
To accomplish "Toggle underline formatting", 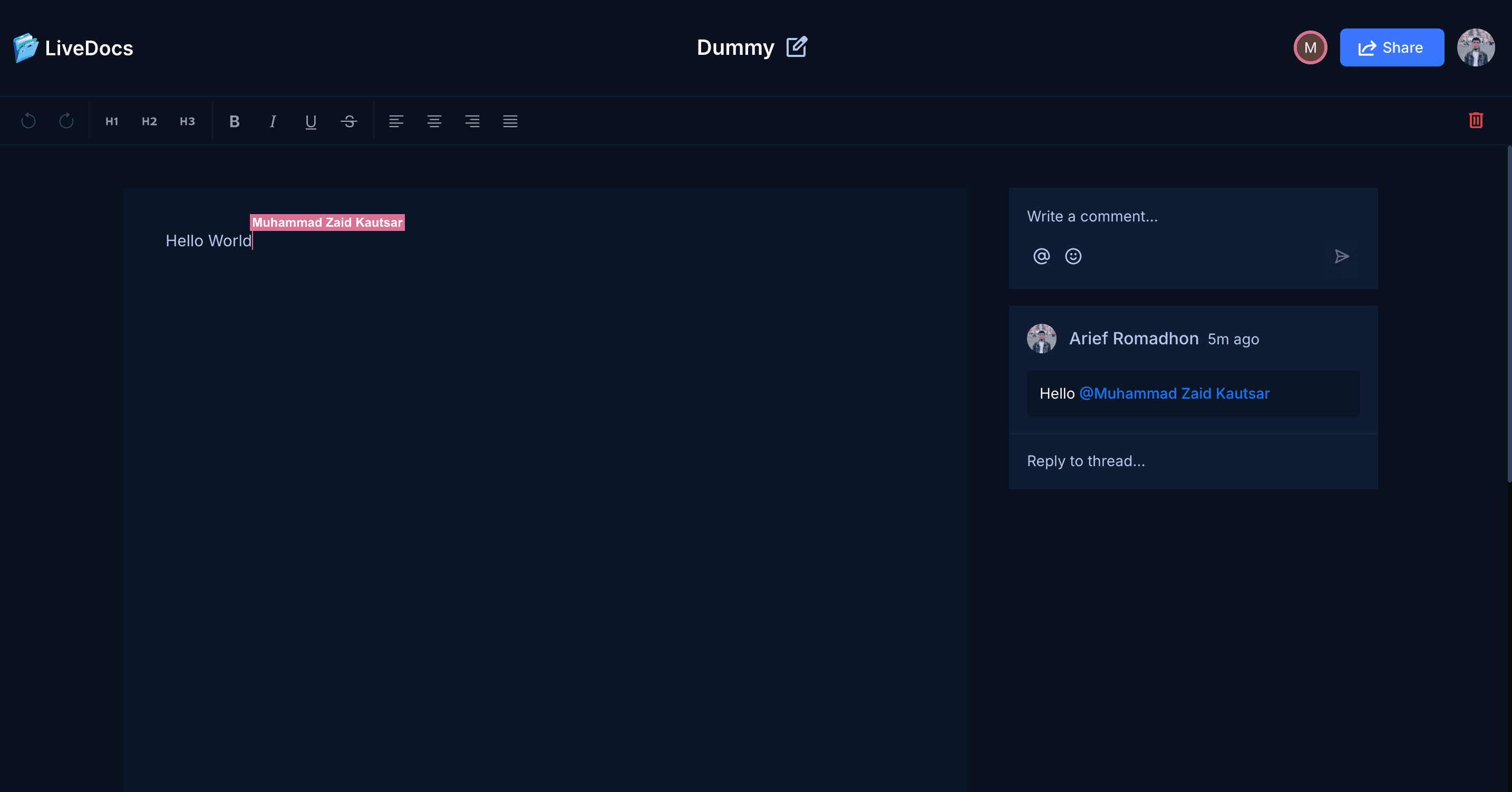I will tap(311, 121).
